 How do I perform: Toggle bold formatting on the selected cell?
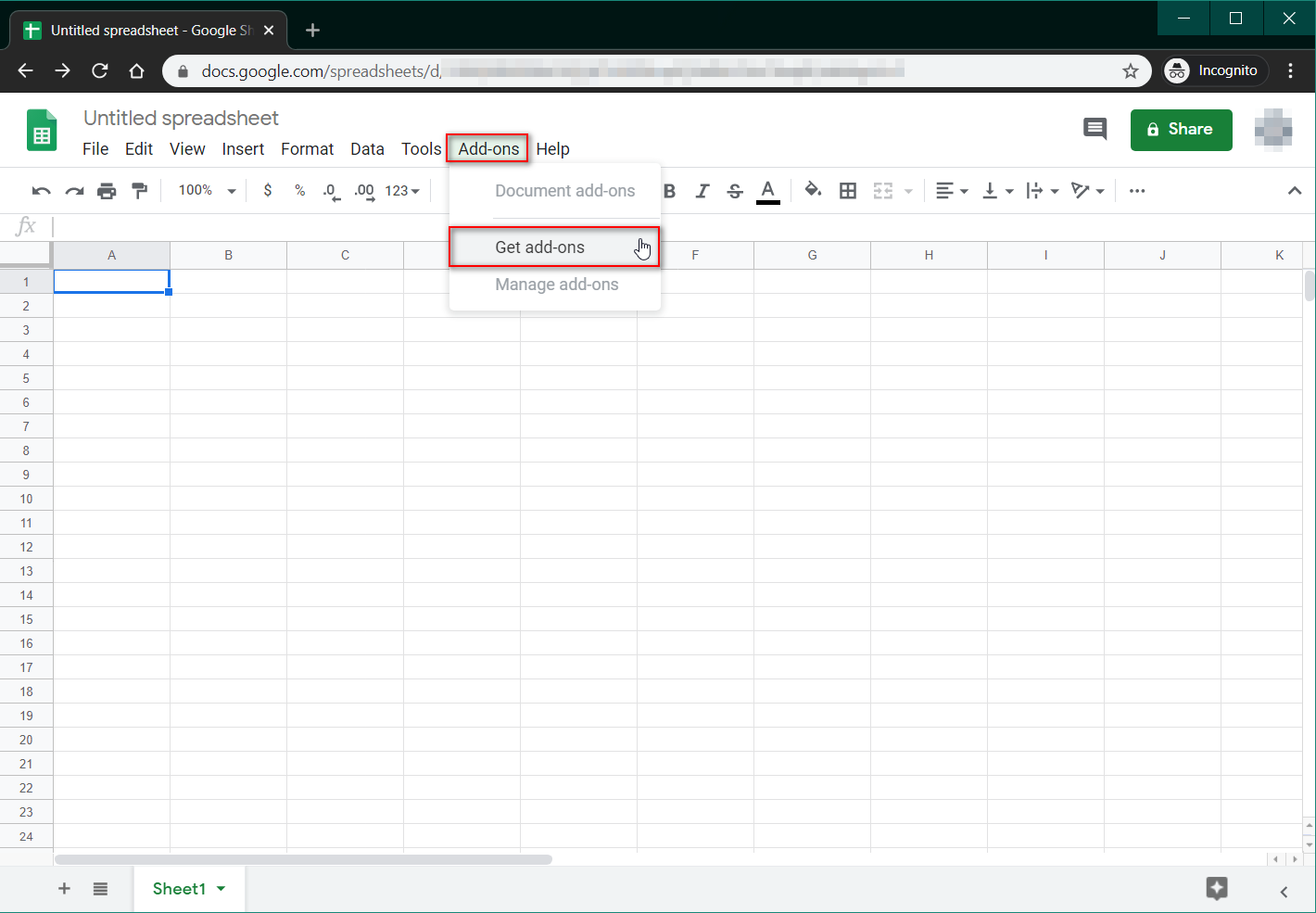pos(670,190)
